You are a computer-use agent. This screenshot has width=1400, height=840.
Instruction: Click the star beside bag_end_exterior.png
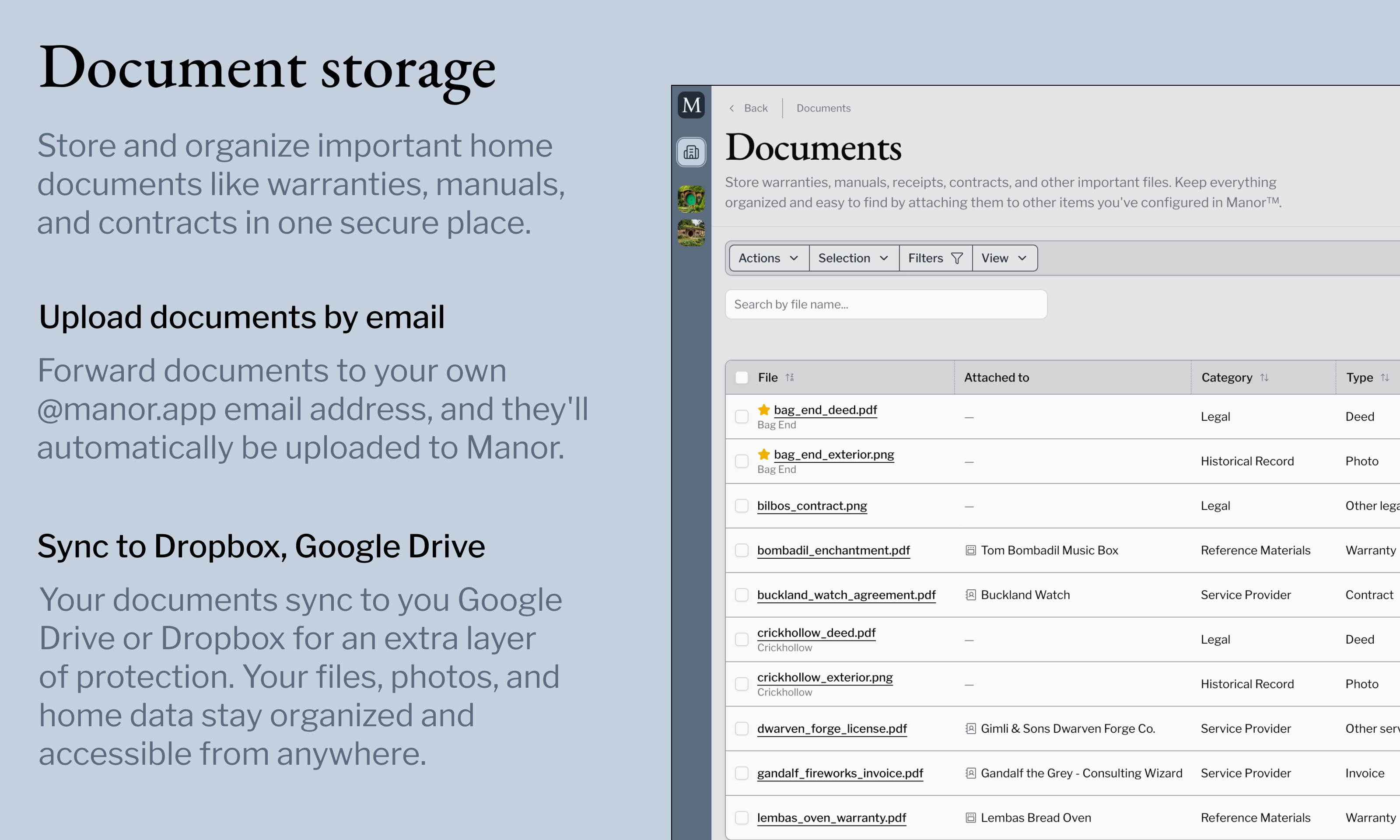click(764, 454)
